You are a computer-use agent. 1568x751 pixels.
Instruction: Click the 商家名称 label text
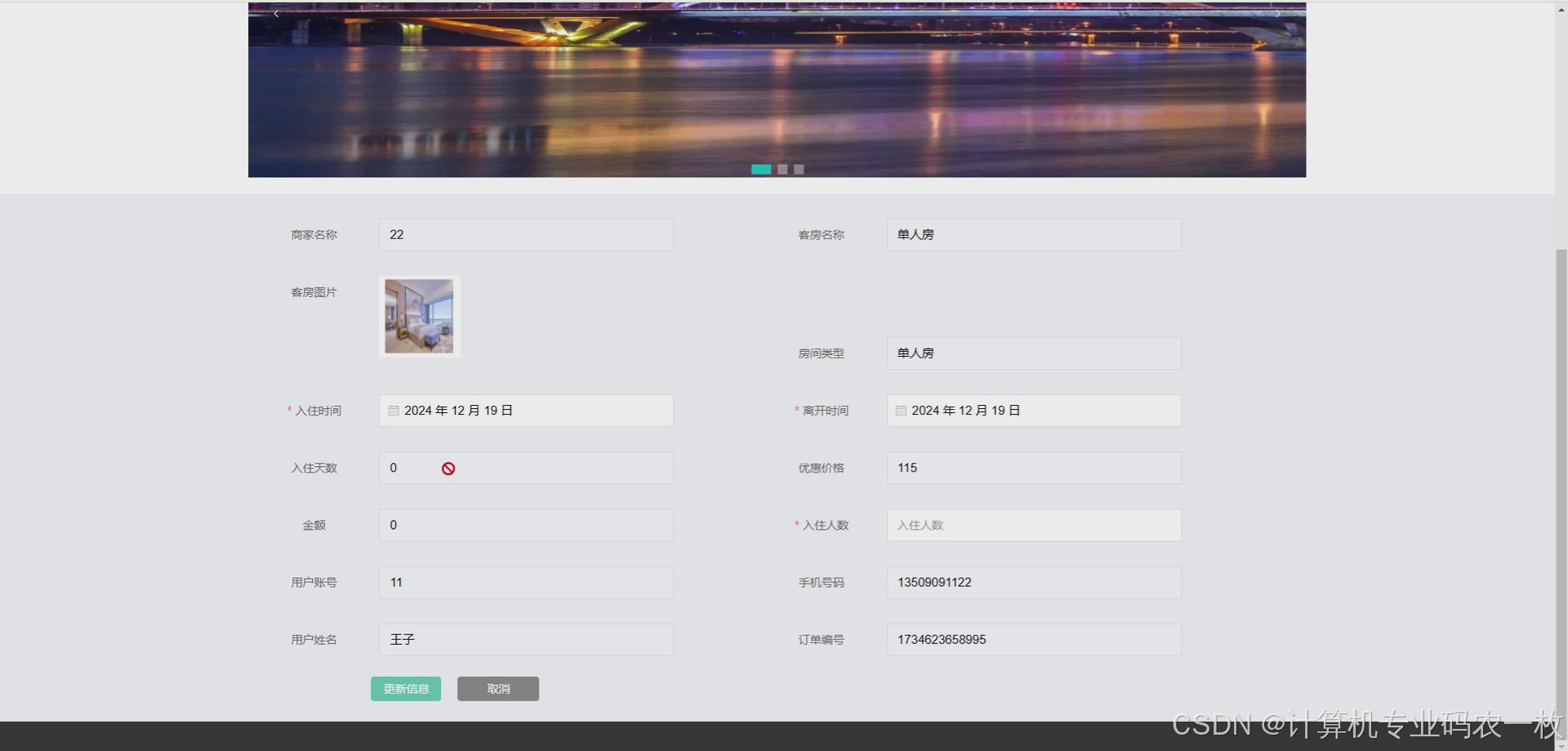coord(314,235)
